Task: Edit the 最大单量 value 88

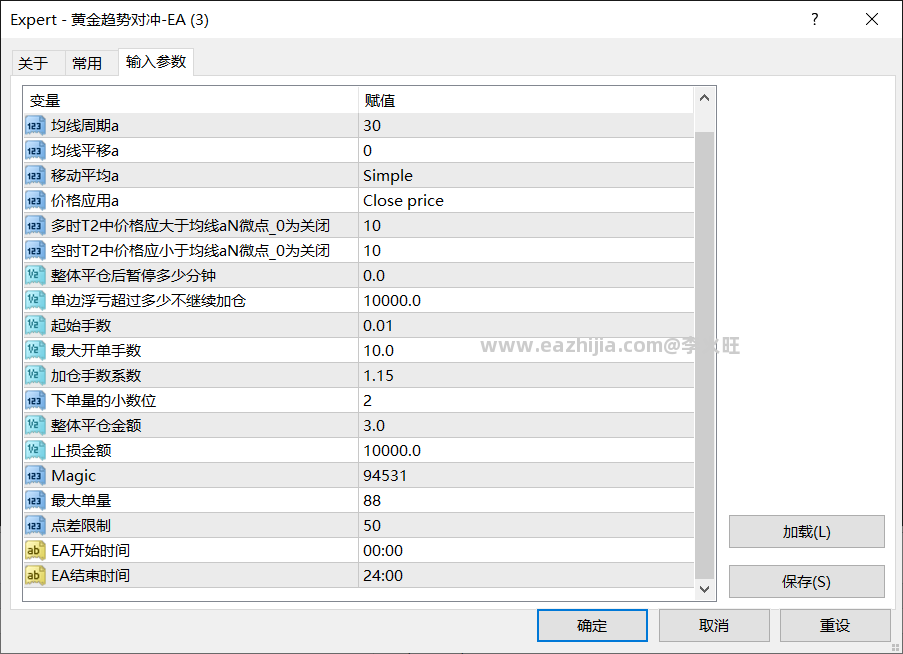Action: point(526,500)
